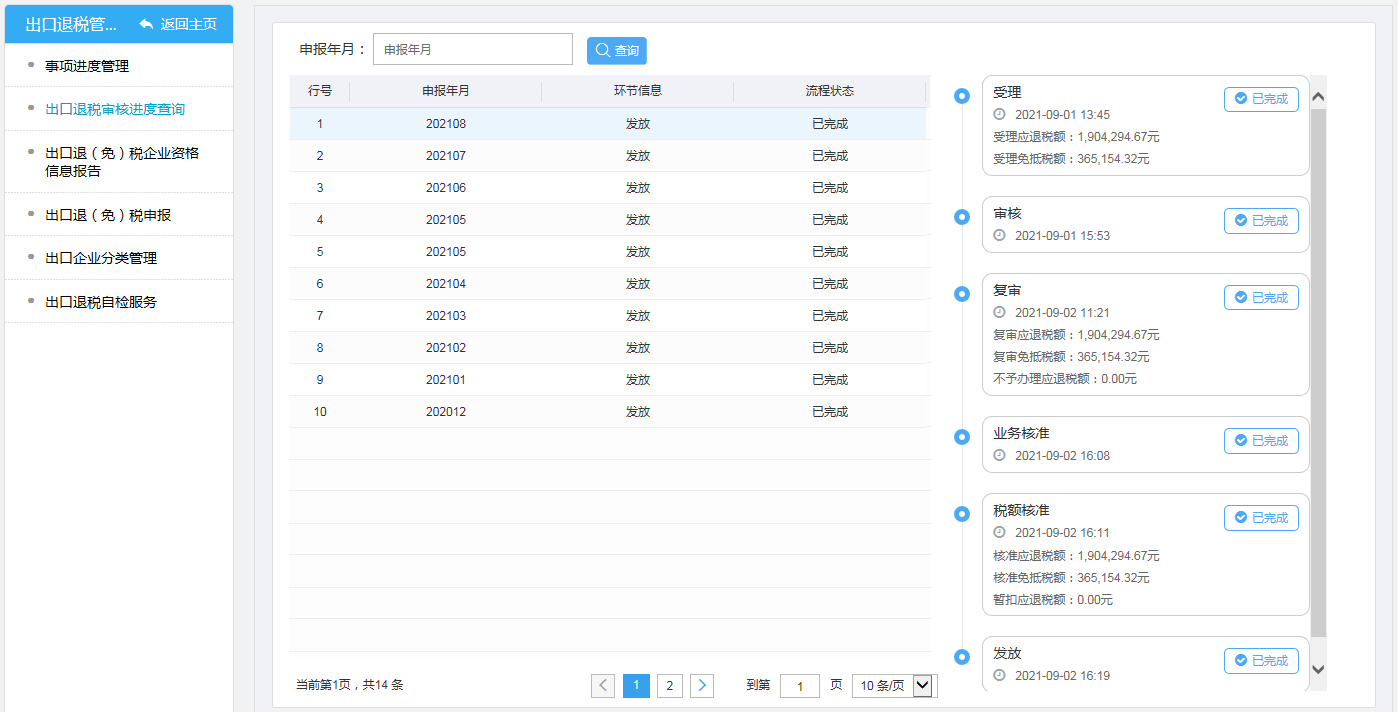Viewport: 1398px width, 712px height.
Task: Click the 申报年月 input field
Action: [x=473, y=48]
